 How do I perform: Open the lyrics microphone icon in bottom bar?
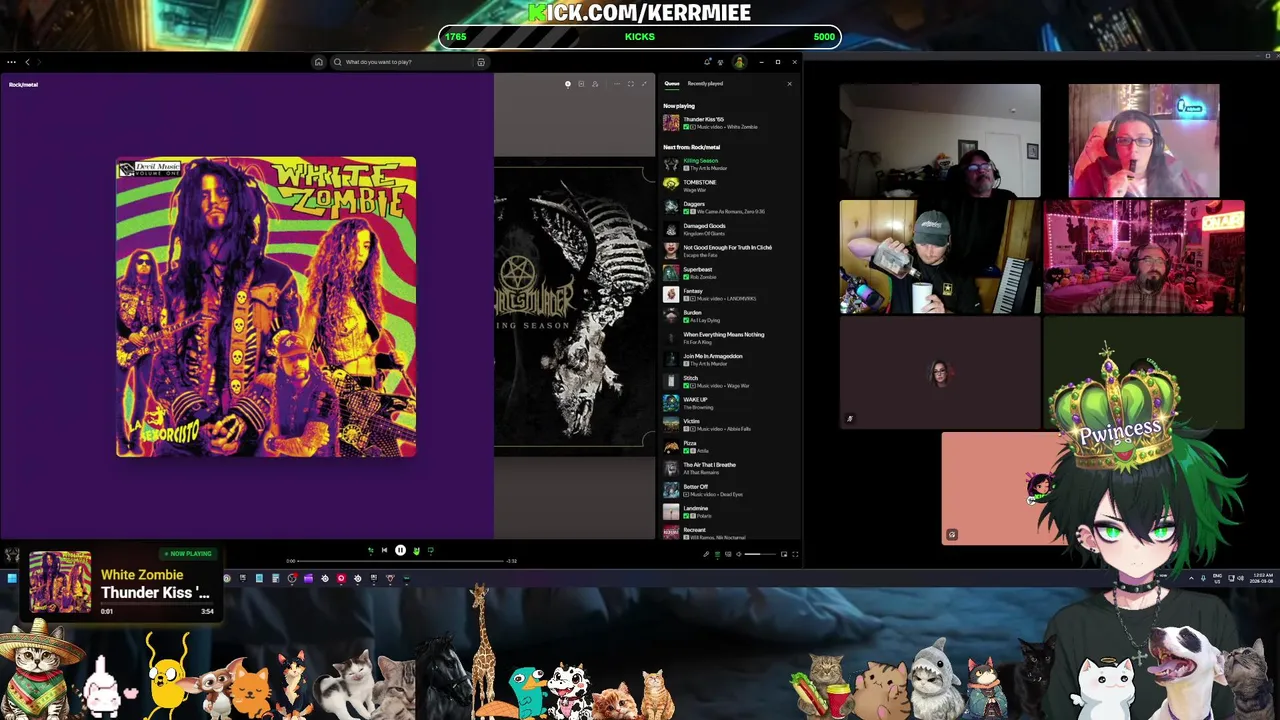pos(706,554)
